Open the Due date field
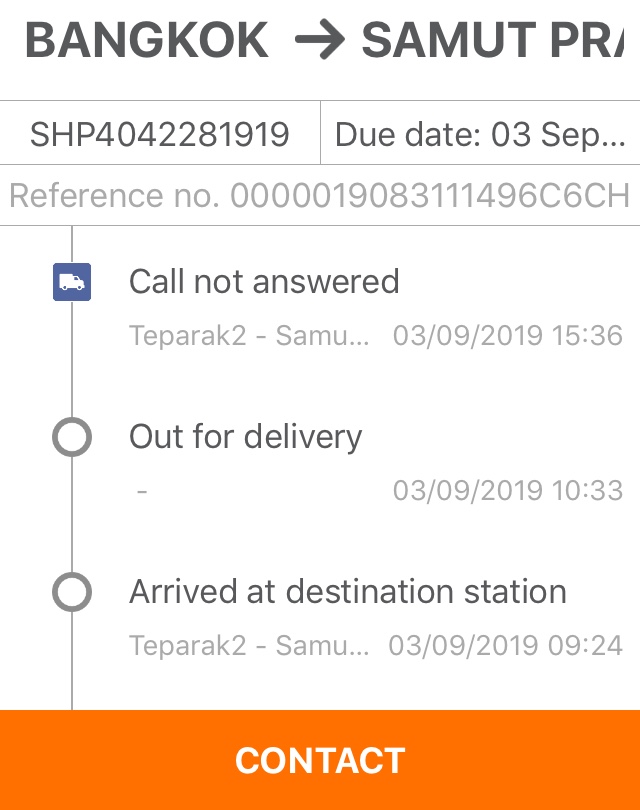The width and height of the screenshot is (640, 810). [480, 134]
